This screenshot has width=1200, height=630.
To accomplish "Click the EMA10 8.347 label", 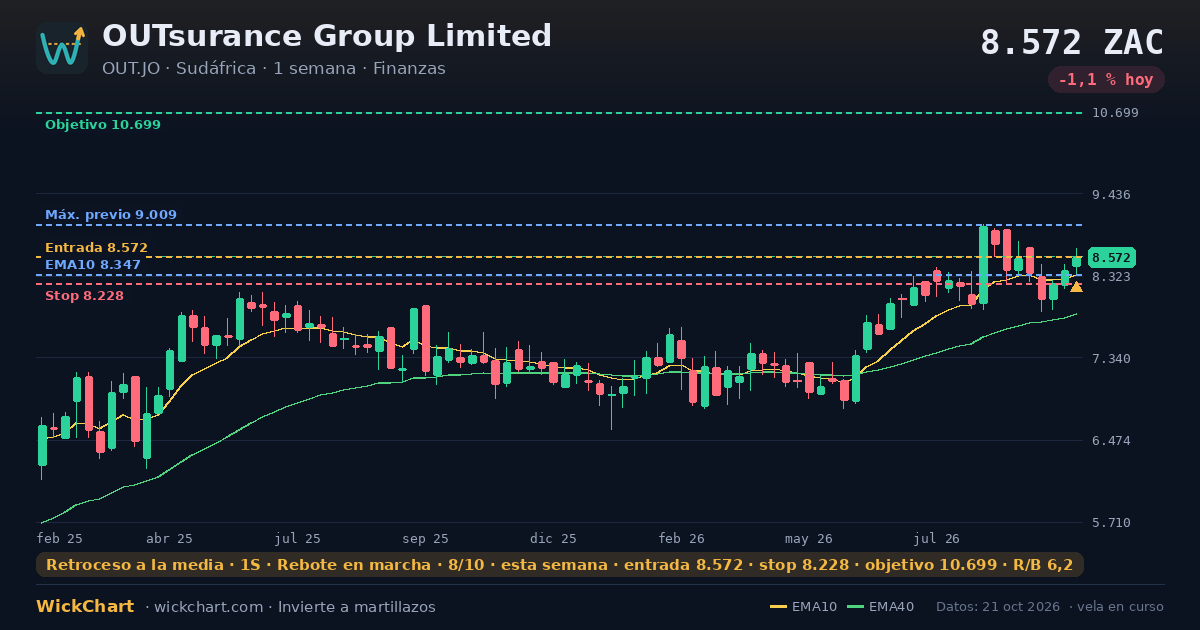I will pos(92,264).
